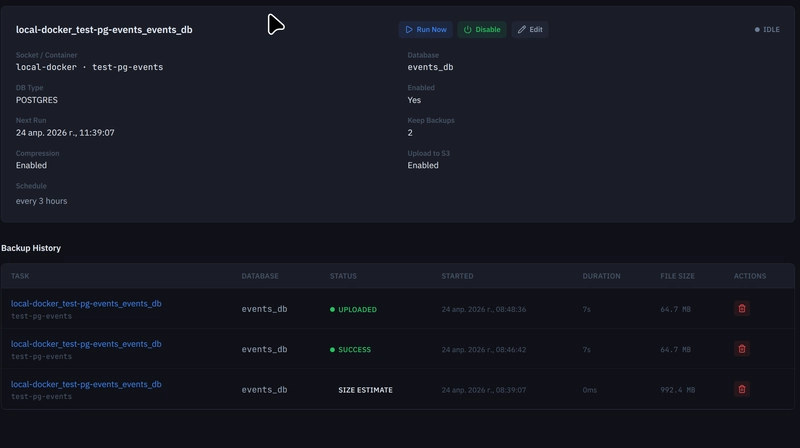800x448 pixels.
Task: Open the task link in UPLOADED row
Action: (86, 304)
